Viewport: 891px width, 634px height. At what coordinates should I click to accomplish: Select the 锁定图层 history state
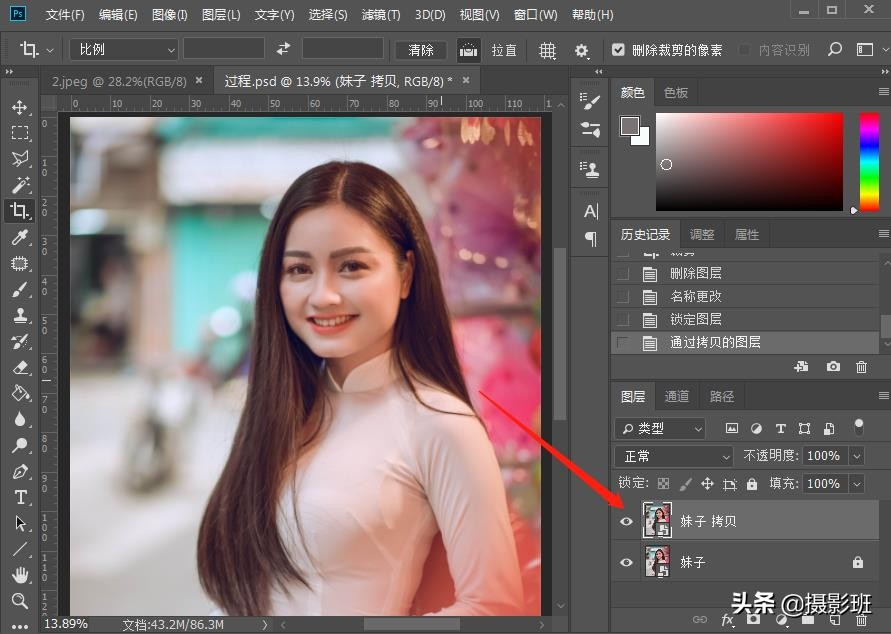coord(696,319)
